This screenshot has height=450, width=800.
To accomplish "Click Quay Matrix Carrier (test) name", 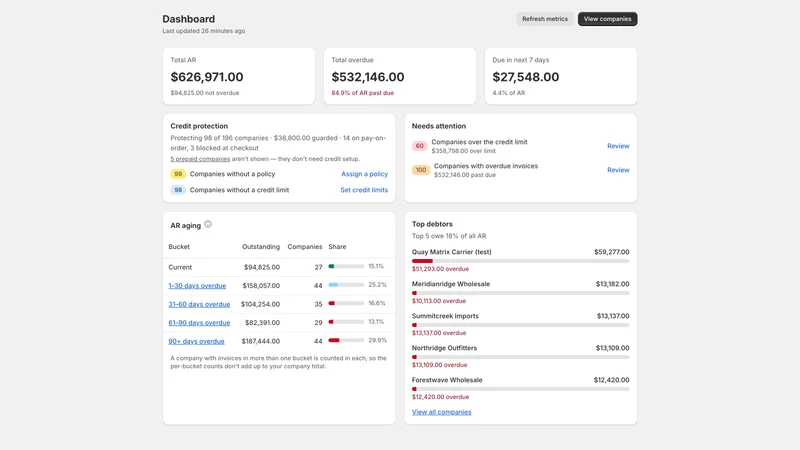I will 452,252.
